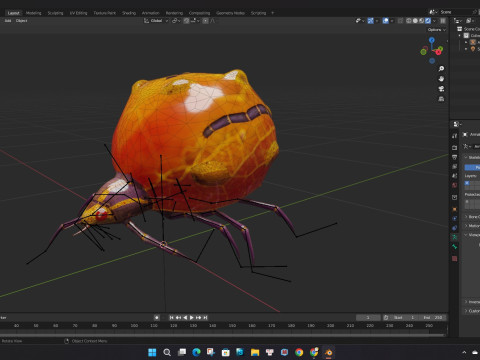Image resolution: width=480 pixels, height=360 pixels.
Task: Open the Output properties tab icon
Action: pos(455,157)
